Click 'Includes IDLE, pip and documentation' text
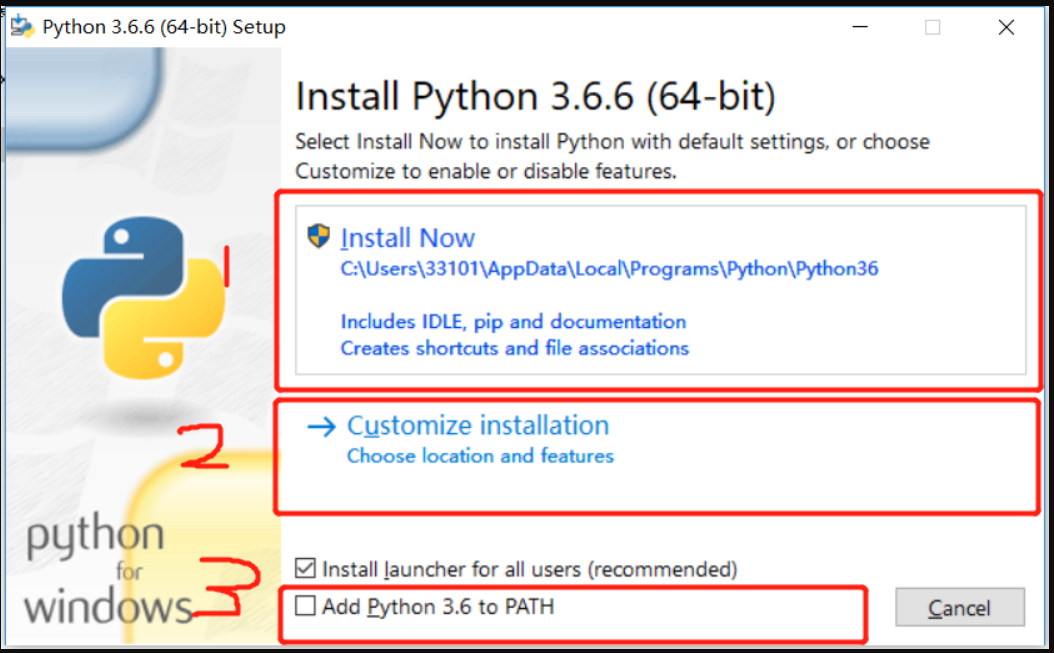 click(514, 321)
